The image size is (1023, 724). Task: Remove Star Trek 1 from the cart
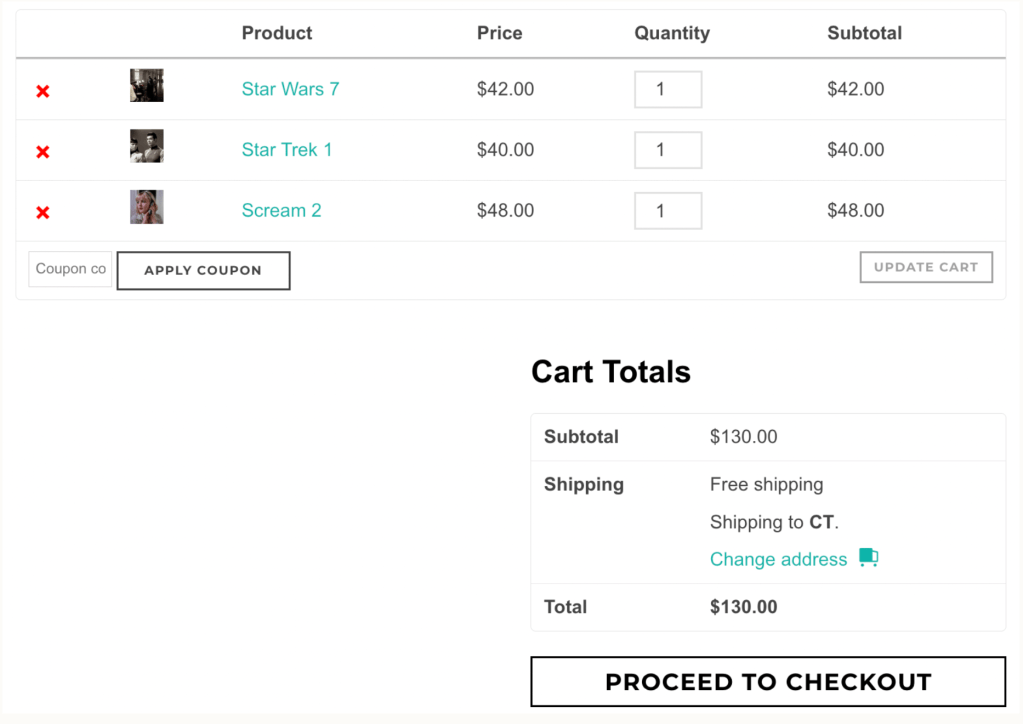43,152
